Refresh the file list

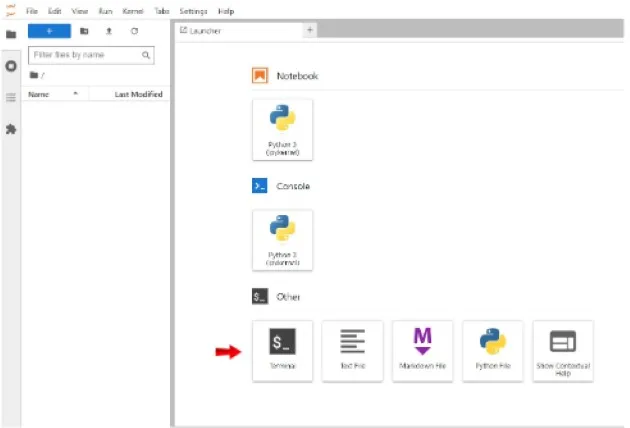click(x=135, y=31)
